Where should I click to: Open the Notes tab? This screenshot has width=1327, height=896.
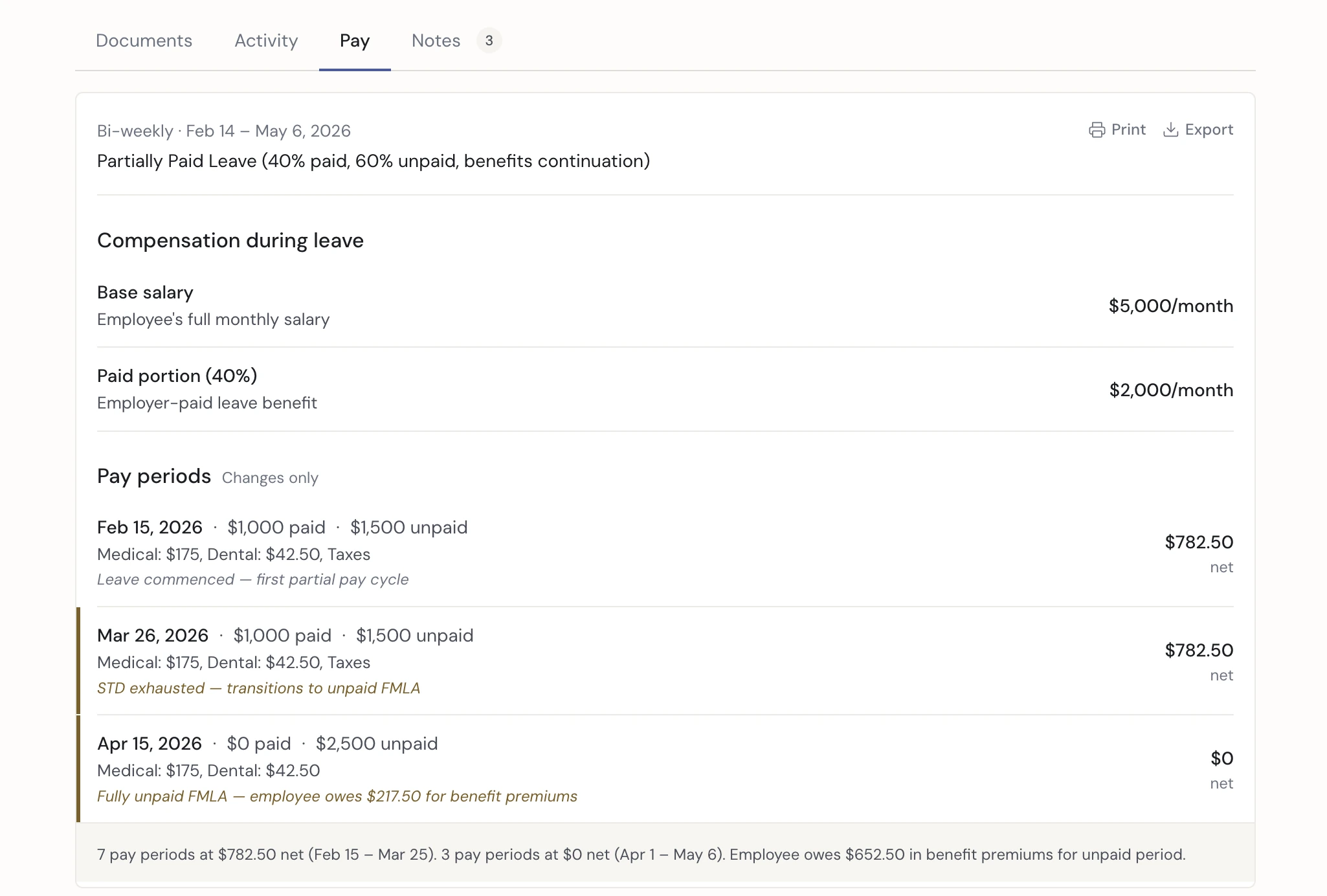436,41
